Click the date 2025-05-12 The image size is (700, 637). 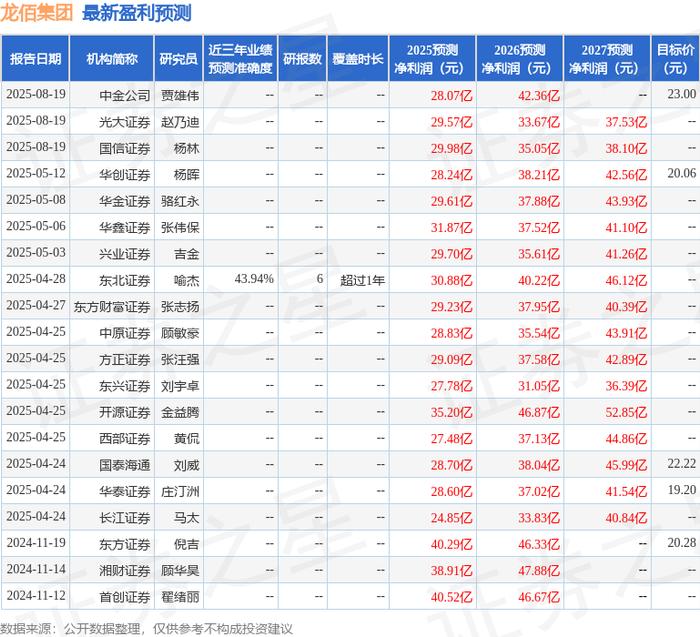(x=36, y=173)
